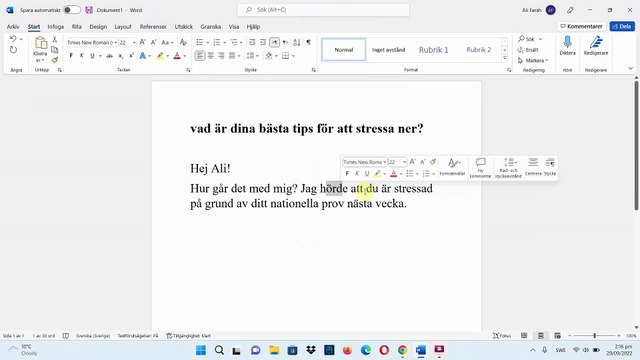Increase indent in the Stycke group
The height and width of the screenshot is (360, 640).
point(263,42)
